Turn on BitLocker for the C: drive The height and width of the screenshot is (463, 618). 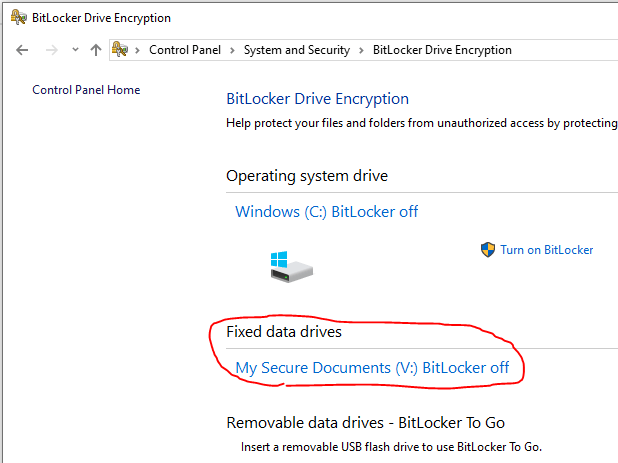546,250
